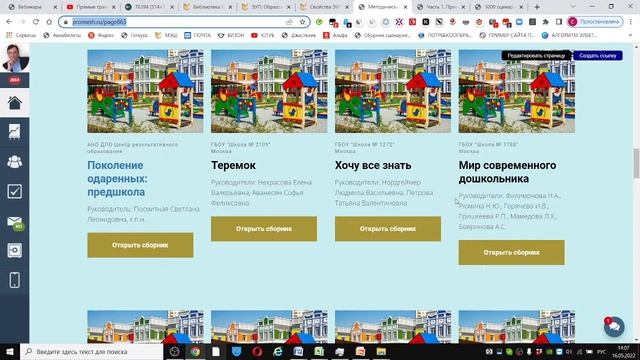Open сборник for Хочу все знать
The height and width of the screenshot is (360, 640).
pos(388,229)
